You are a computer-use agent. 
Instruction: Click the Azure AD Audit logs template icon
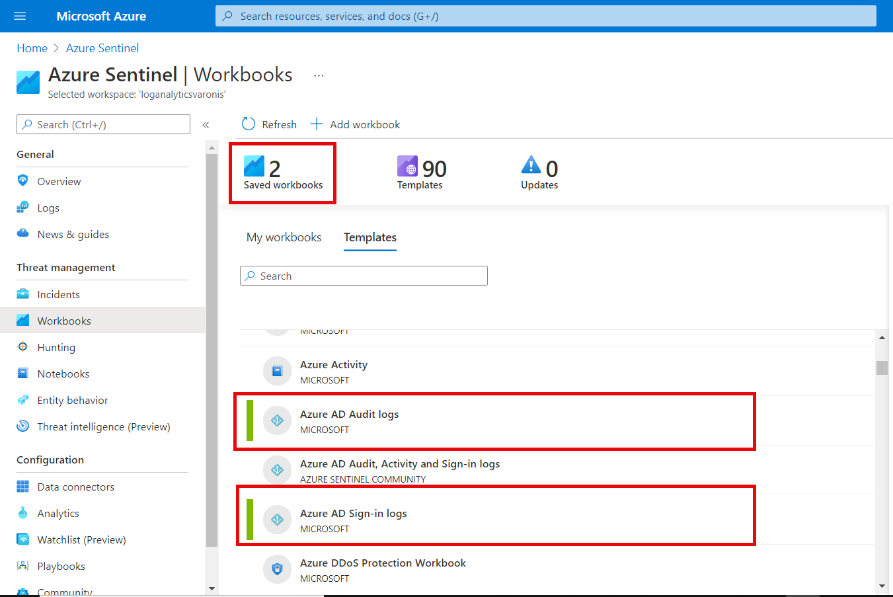[277, 420]
